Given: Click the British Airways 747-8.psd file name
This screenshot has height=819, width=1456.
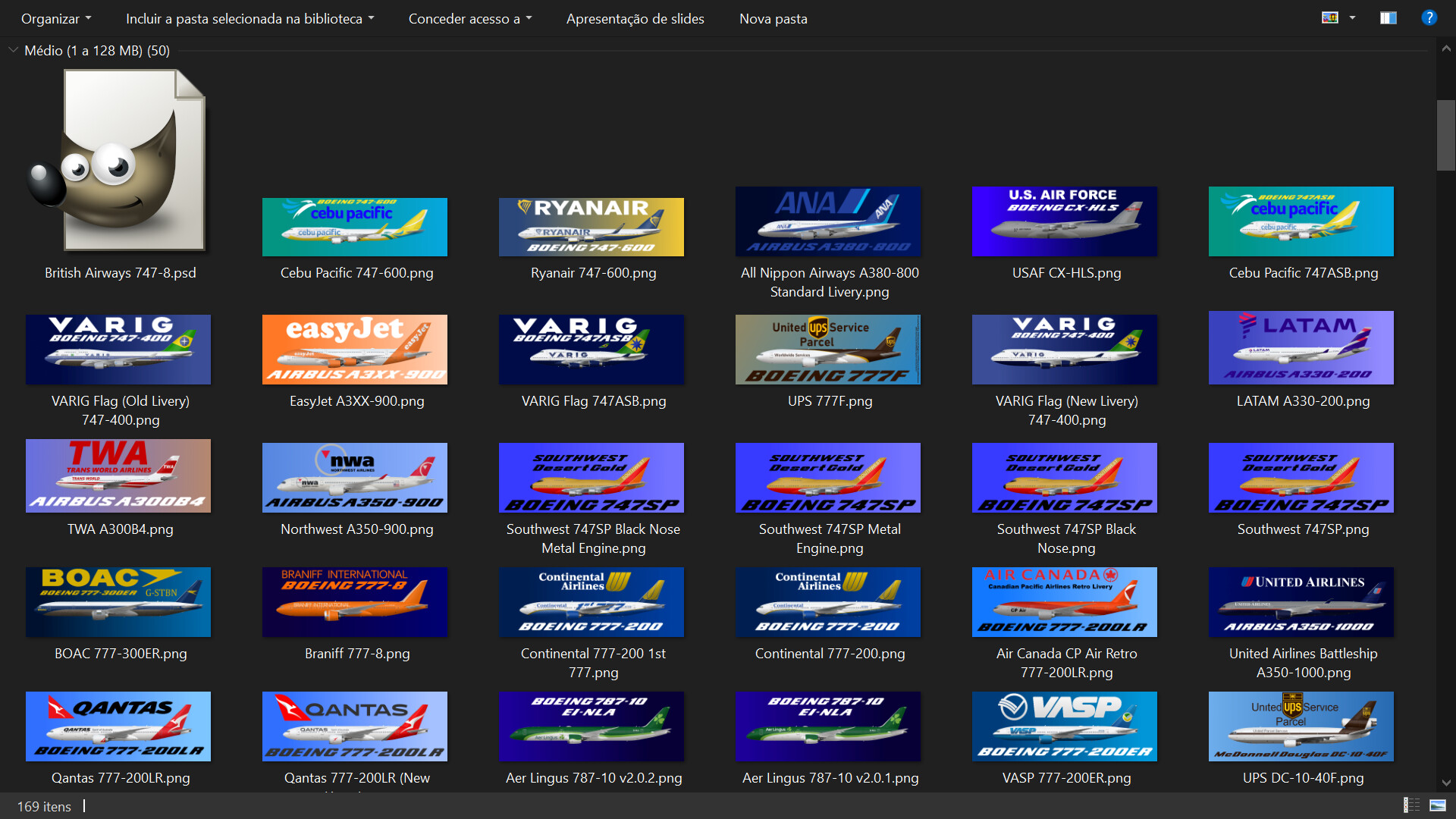Looking at the screenshot, I should (120, 273).
